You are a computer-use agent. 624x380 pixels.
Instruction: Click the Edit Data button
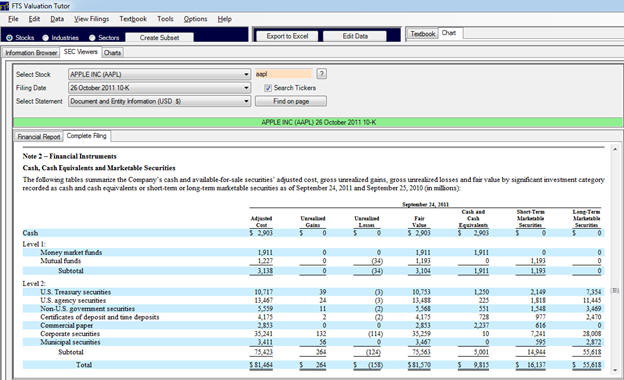pos(355,36)
